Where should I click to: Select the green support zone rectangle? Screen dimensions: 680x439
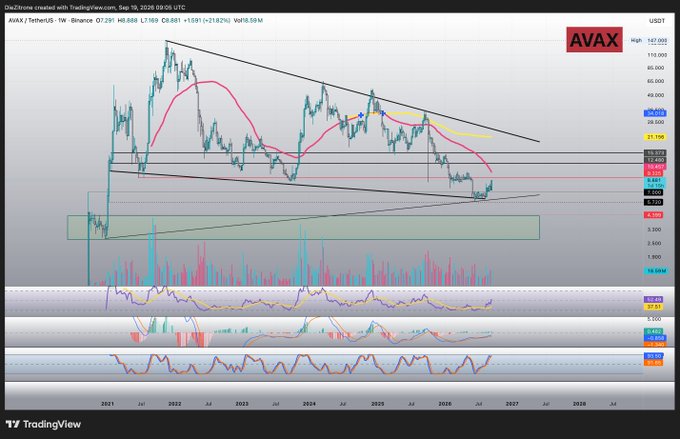pyautogui.click(x=304, y=228)
